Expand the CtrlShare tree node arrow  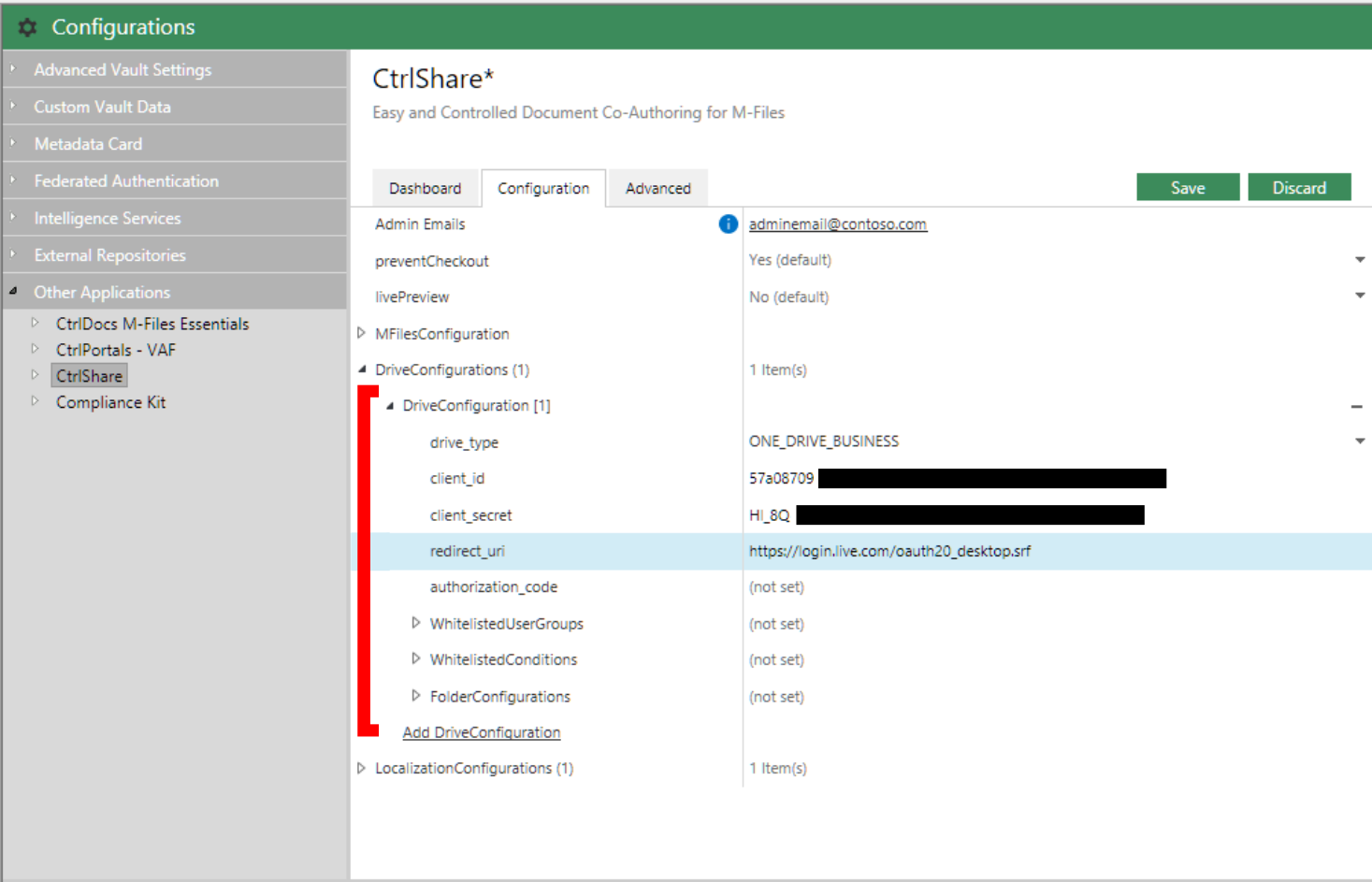[36, 375]
